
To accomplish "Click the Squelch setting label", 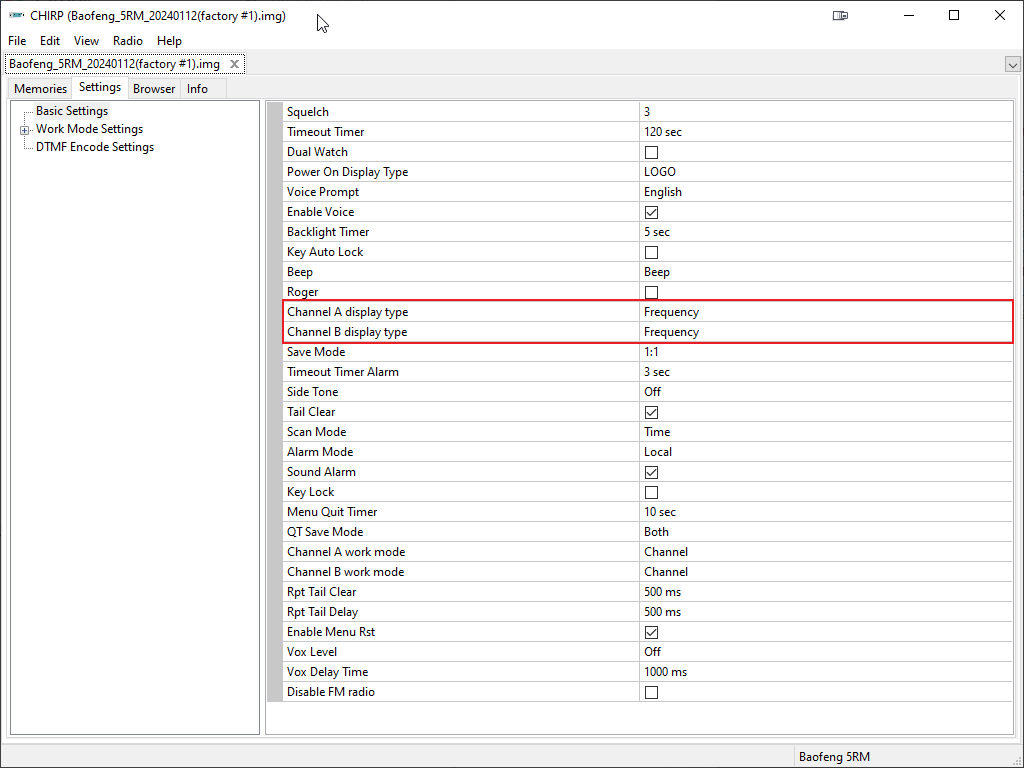I will click(308, 112).
